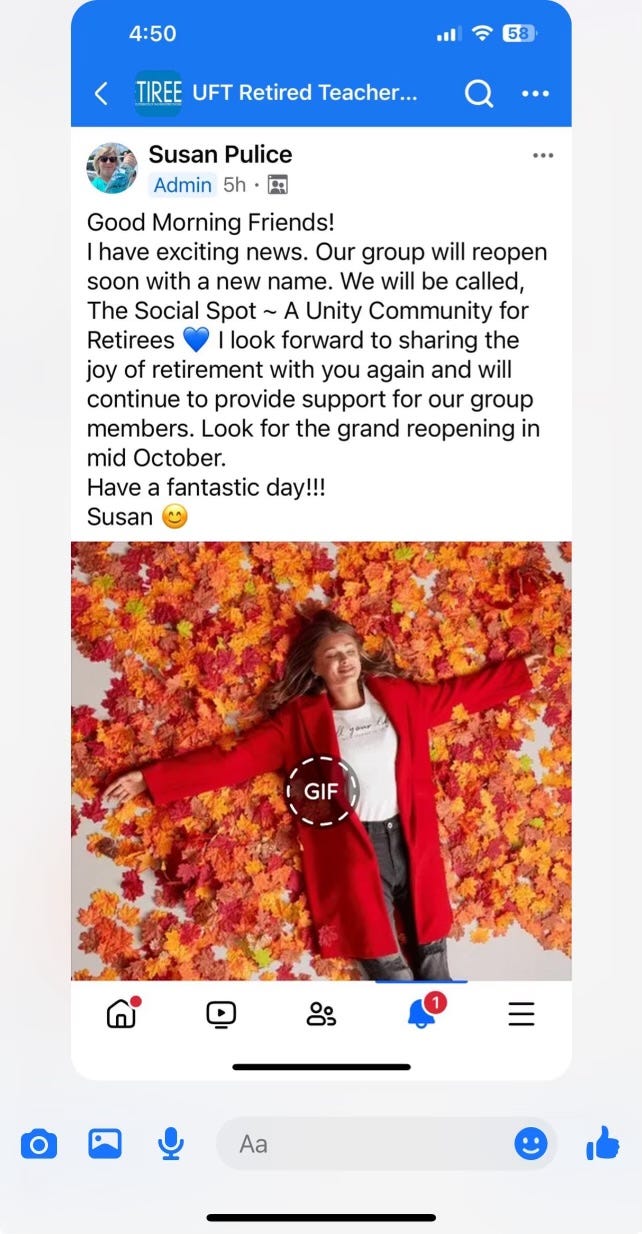Open the post options ellipsis menu
Viewport: 642px width, 1234px height.
[x=543, y=156]
